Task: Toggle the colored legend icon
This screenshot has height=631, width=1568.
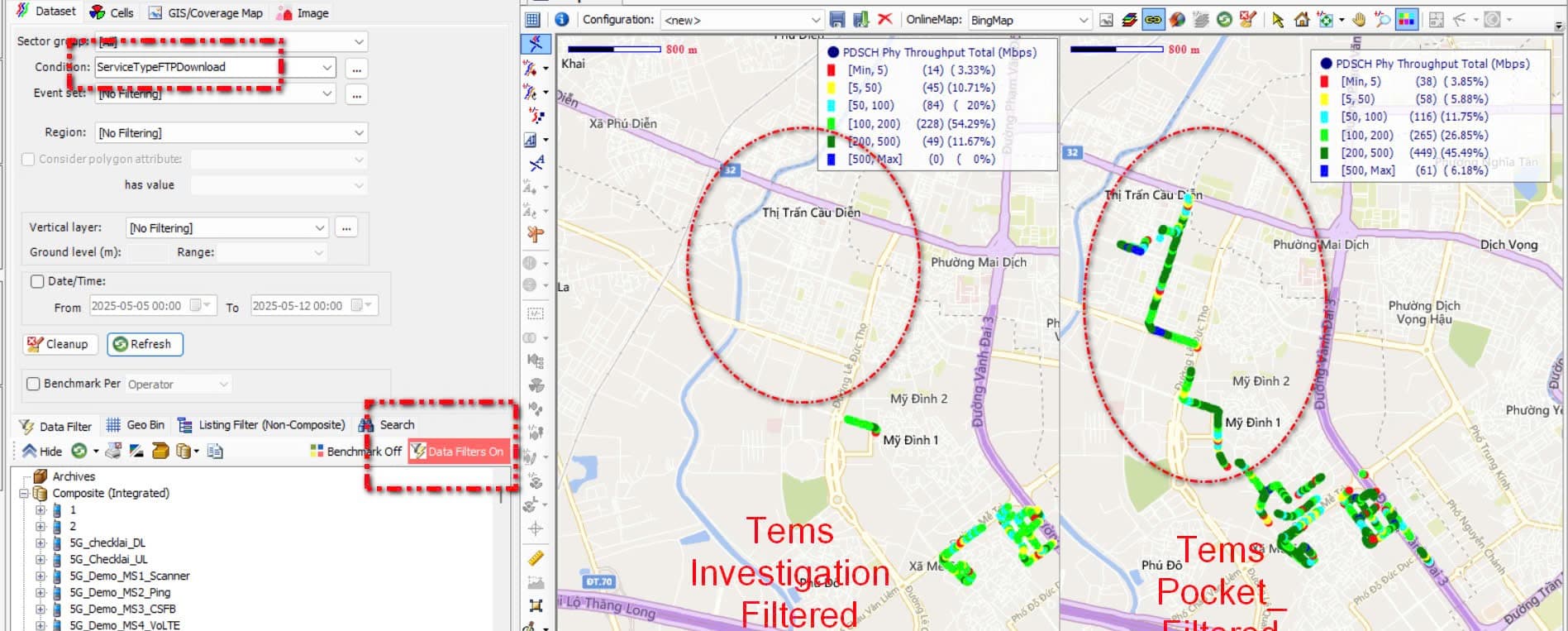Action: [x=1406, y=20]
